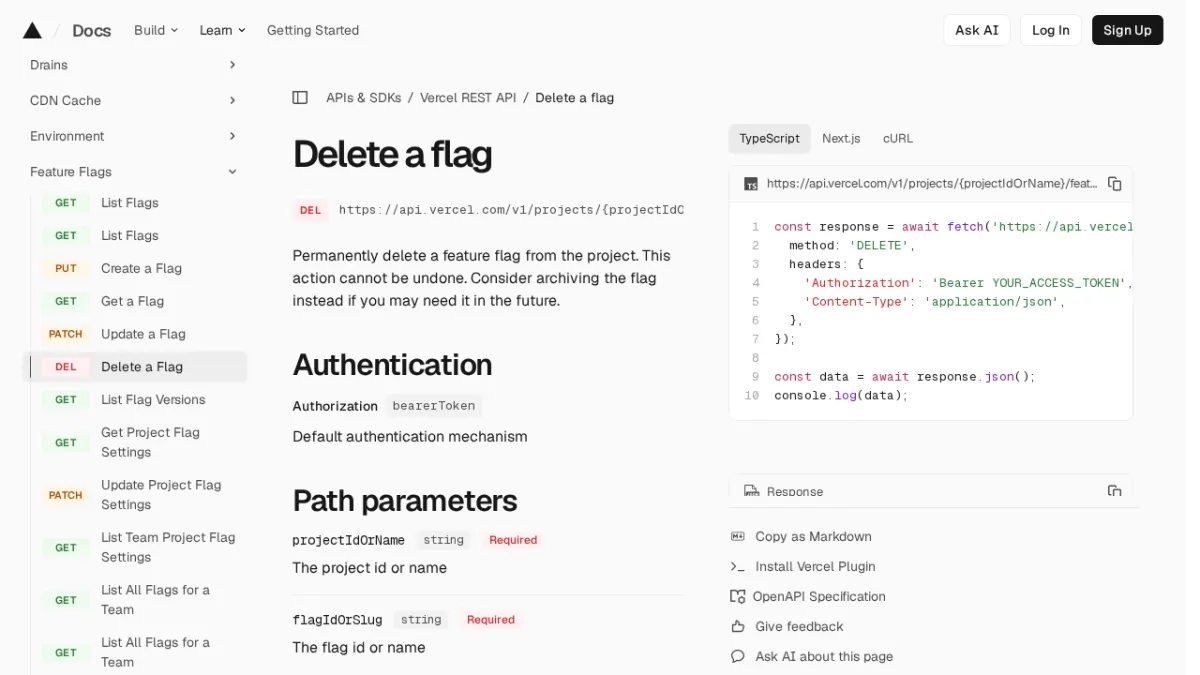Click Copy as Markdown text link
The width and height of the screenshot is (1200, 675).
click(x=813, y=537)
